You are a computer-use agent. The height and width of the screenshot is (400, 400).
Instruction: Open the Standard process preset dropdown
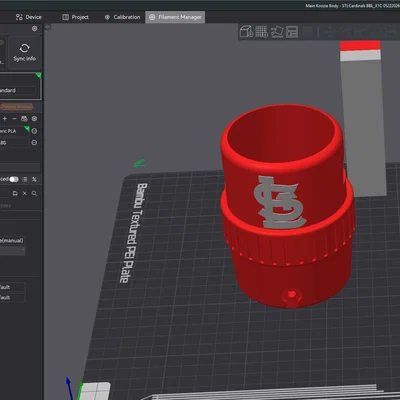coord(18,90)
